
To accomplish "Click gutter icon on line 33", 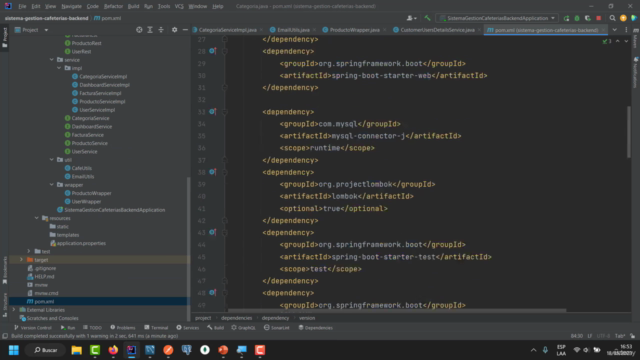I will [212, 111].
